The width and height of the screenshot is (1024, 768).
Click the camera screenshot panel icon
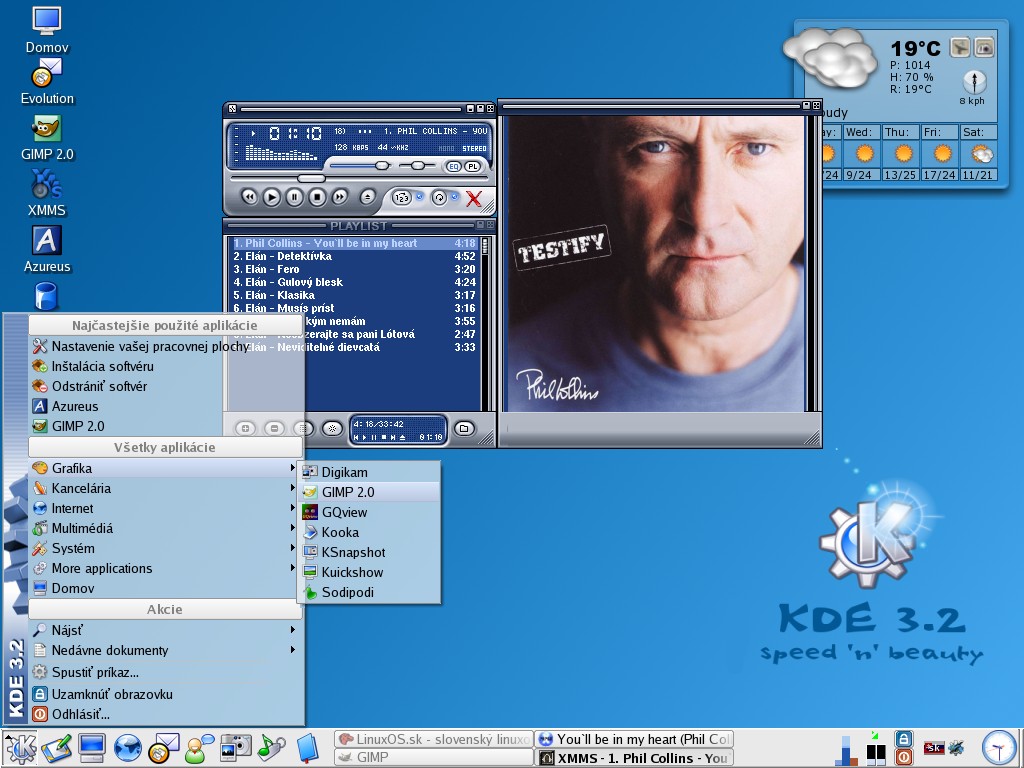click(x=235, y=748)
